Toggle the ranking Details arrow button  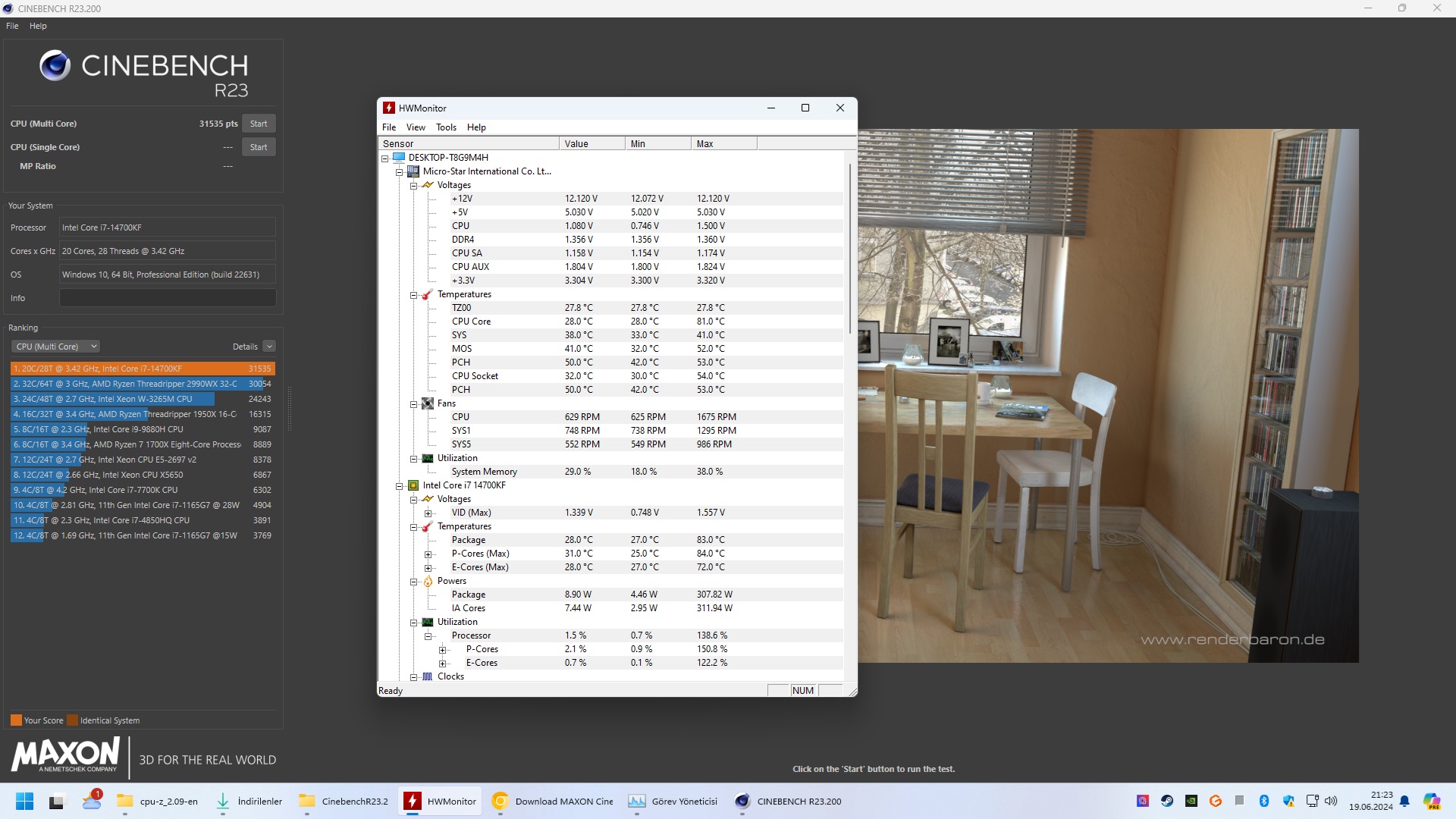click(x=269, y=347)
